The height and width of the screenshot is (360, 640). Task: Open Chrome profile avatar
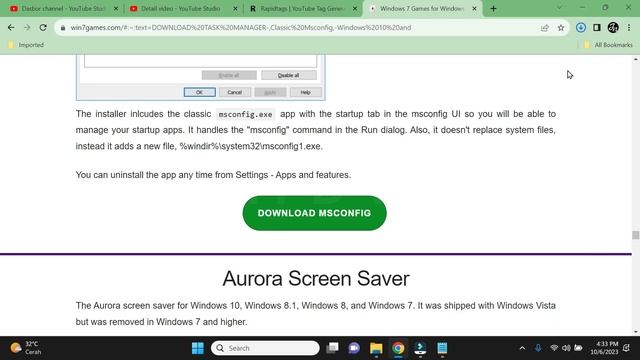point(613,27)
